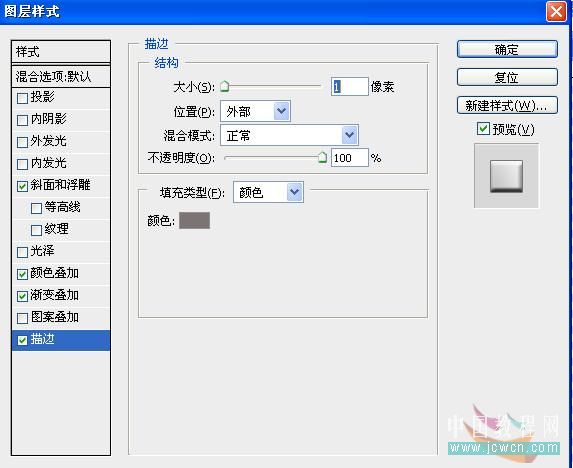Screen dimensions: 573x468
Task: Enable the 外发光 checkbox
Action: 22,142
